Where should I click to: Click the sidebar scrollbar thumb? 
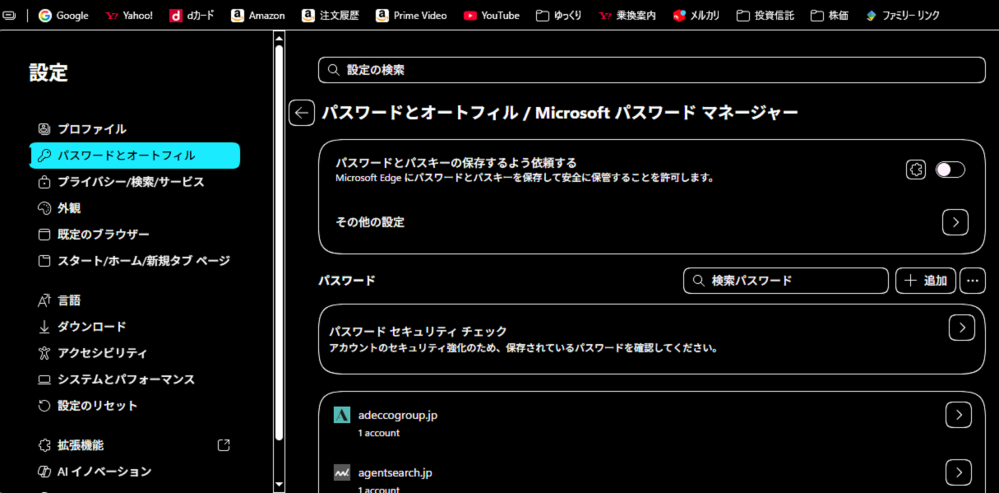(x=278, y=242)
